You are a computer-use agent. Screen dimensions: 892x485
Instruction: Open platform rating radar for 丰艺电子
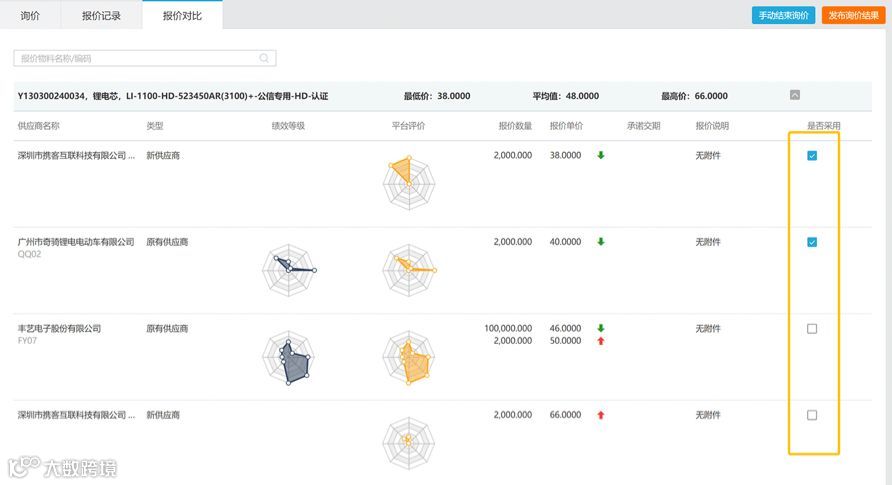click(x=409, y=358)
